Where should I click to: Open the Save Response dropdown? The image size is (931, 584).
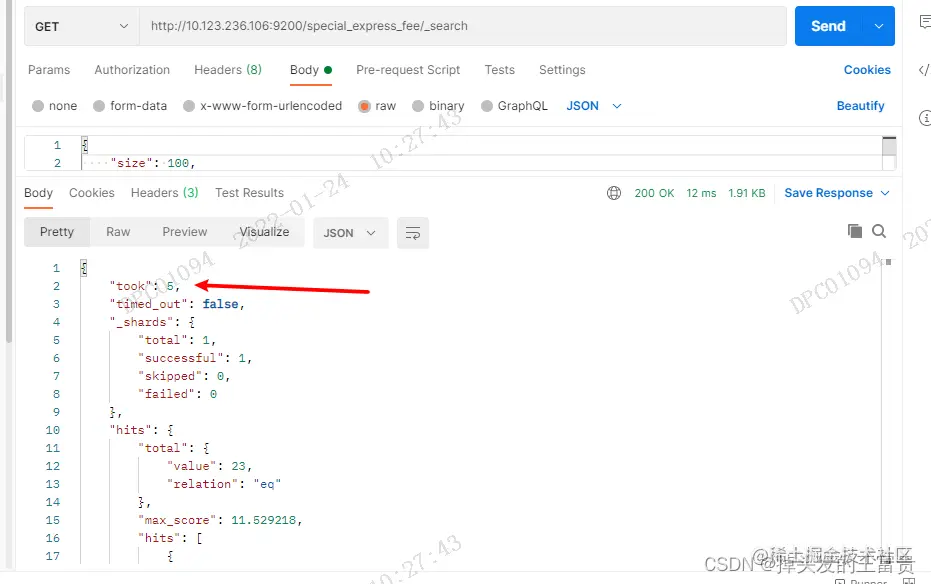click(837, 193)
